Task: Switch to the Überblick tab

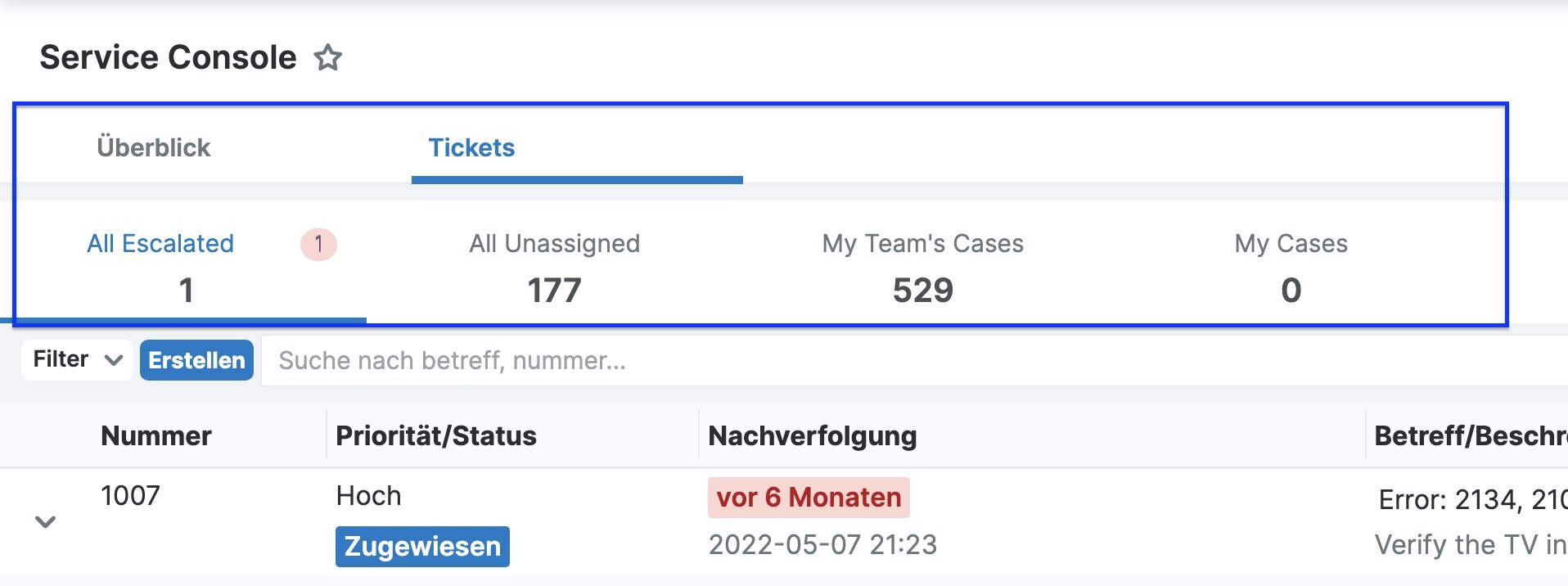Action: [x=153, y=147]
